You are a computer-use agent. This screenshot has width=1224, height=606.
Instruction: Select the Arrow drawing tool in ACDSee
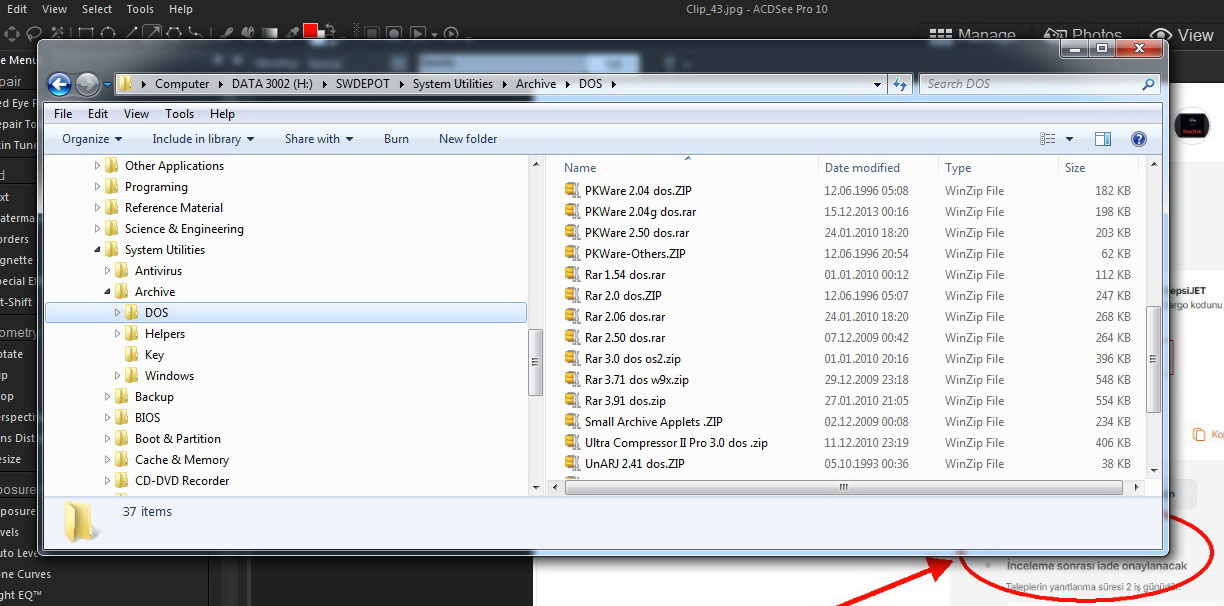[x=152, y=32]
